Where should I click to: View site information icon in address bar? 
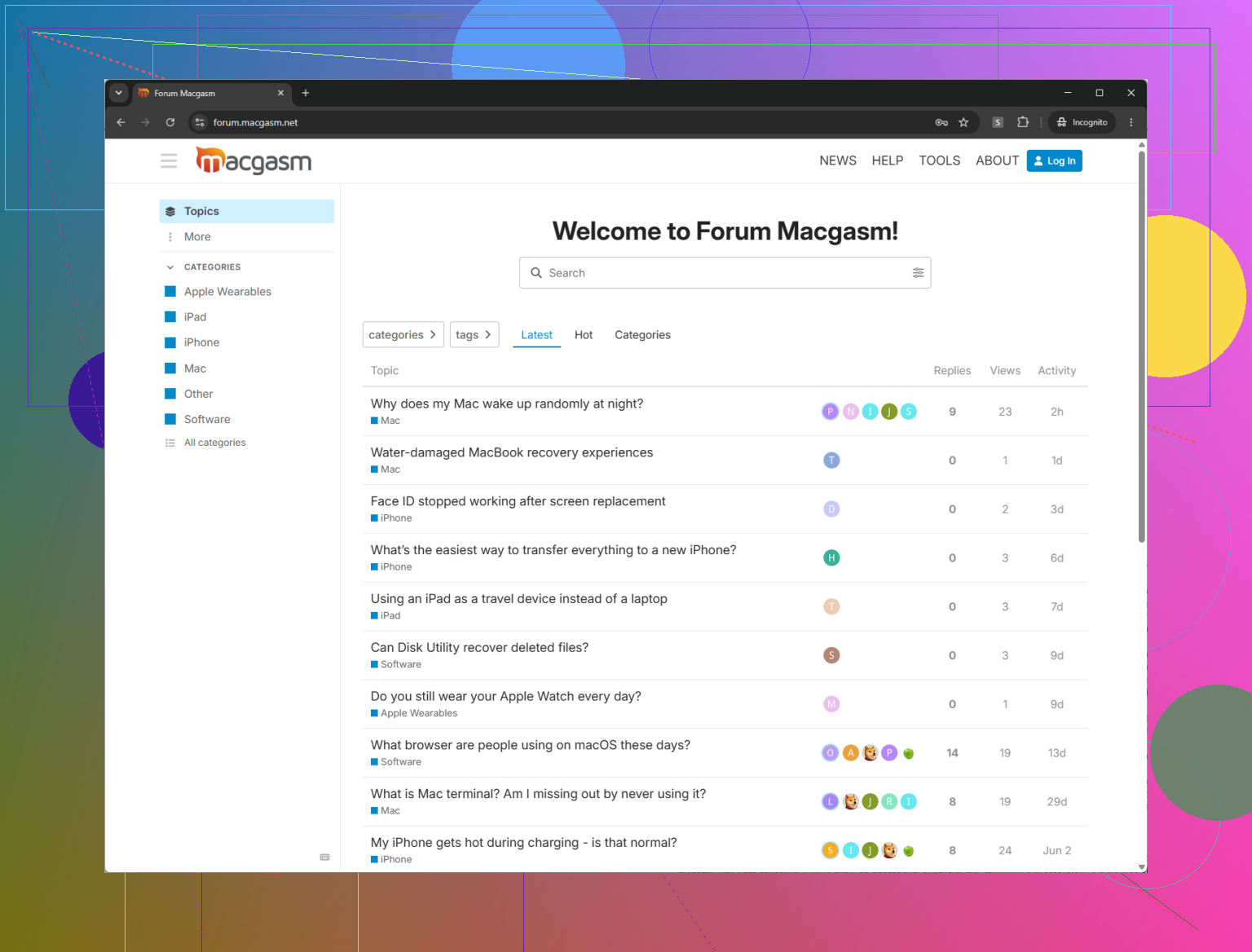(x=200, y=122)
